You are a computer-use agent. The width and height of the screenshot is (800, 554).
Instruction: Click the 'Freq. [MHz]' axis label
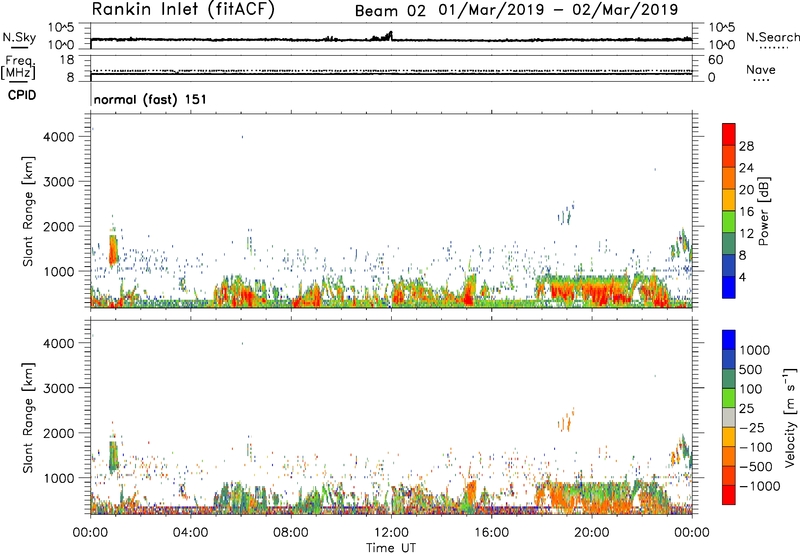[x=18, y=67]
